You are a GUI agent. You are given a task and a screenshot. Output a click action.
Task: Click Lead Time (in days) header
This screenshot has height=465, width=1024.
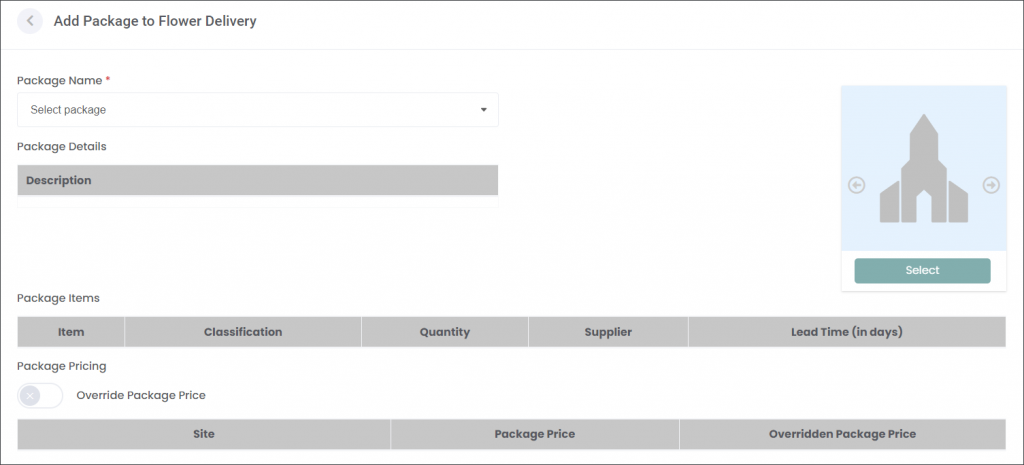click(847, 332)
